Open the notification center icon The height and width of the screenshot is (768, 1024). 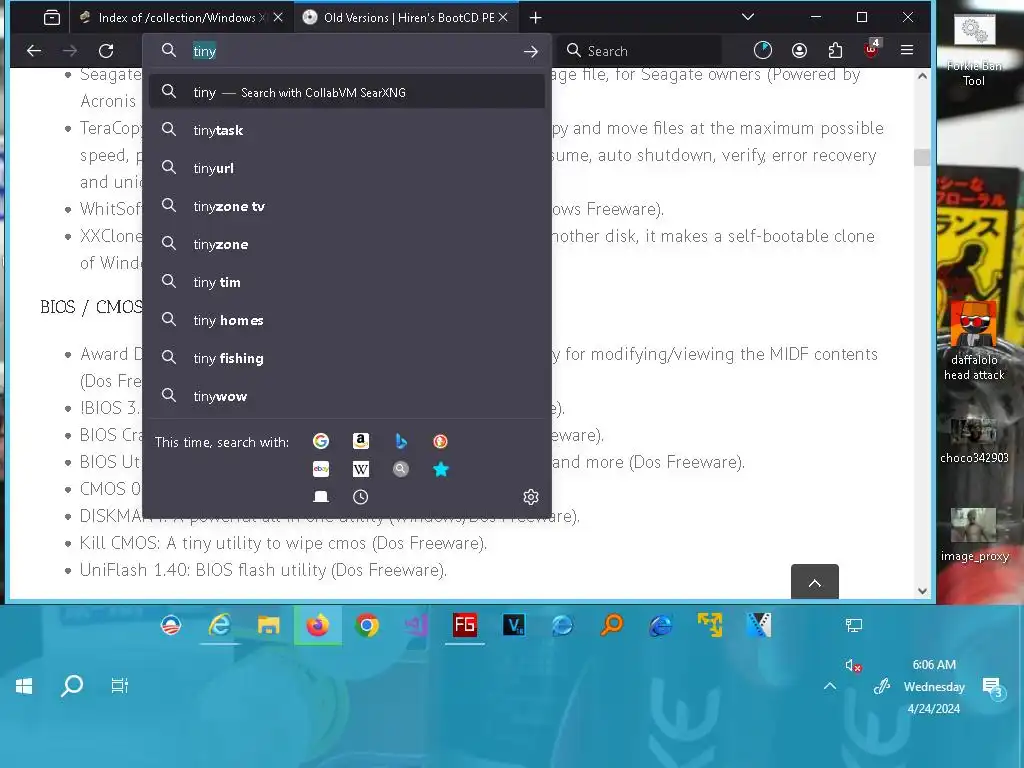[x=994, y=688]
